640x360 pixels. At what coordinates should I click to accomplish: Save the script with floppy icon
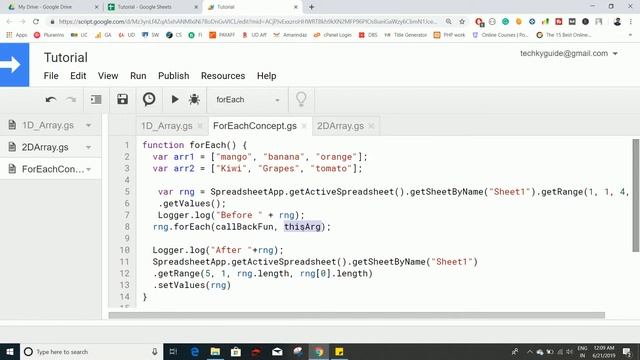click(122, 99)
